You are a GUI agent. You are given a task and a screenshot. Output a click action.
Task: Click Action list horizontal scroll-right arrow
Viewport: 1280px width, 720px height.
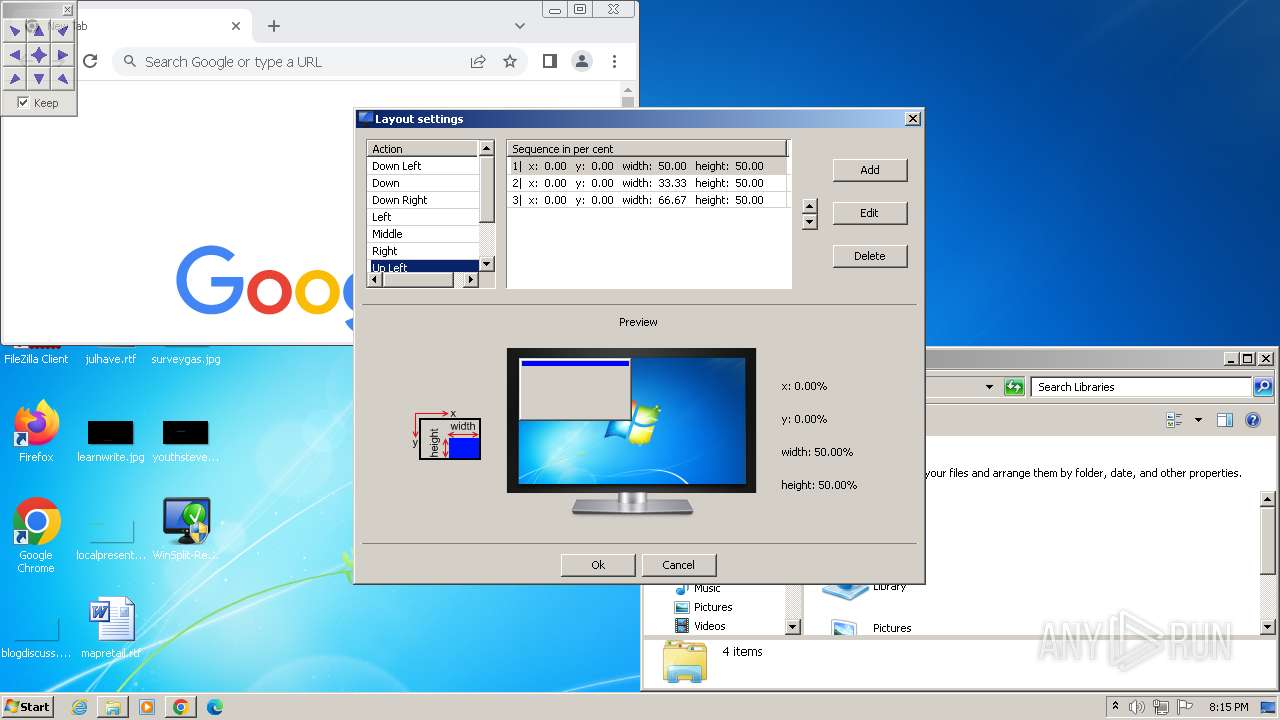pos(472,280)
